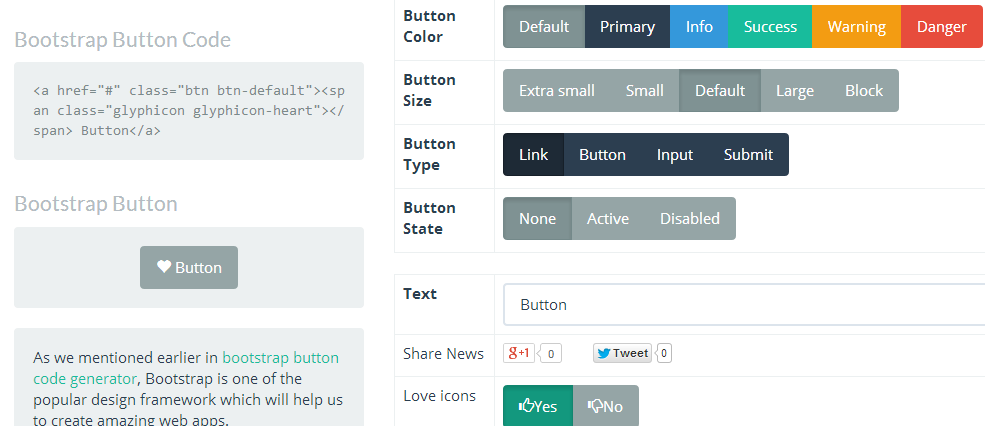Image resolution: width=985 pixels, height=426 pixels.
Task: Click the thumbs-up Yes button
Action: coord(537,406)
